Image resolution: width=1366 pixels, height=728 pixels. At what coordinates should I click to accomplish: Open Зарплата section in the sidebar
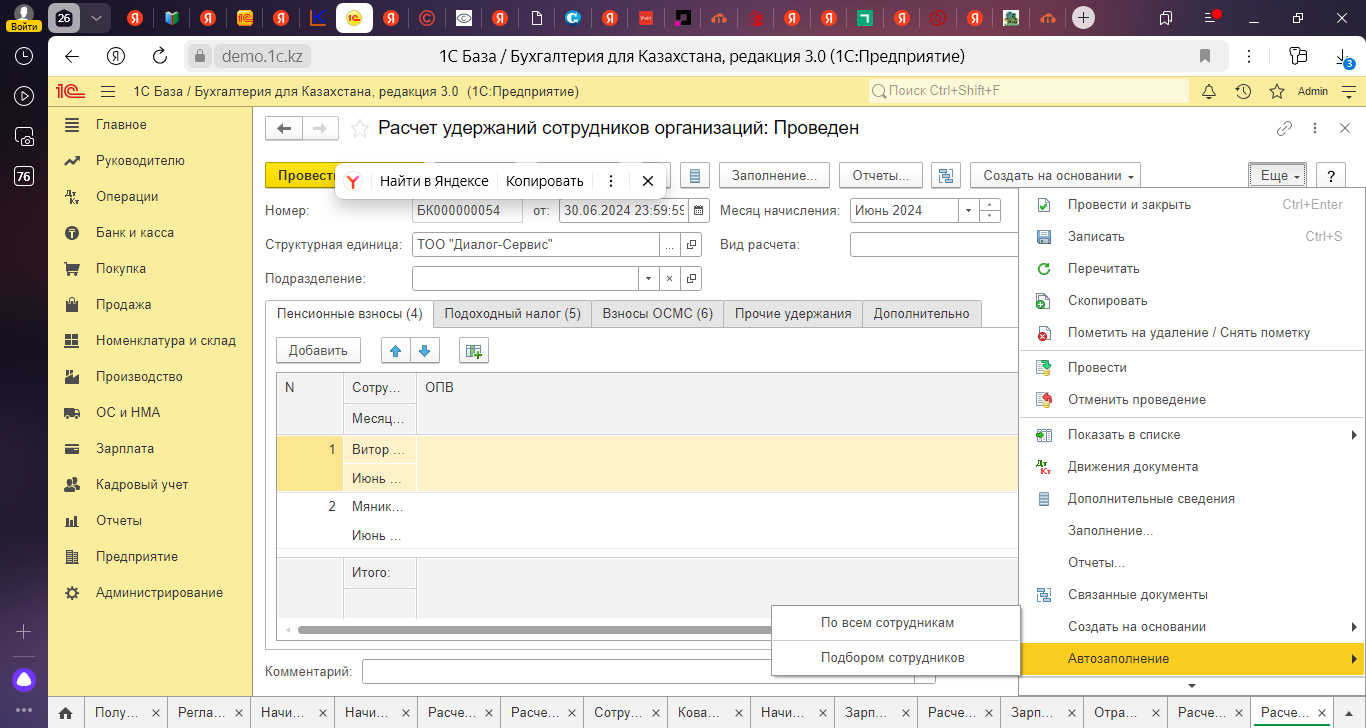(x=125, y=449)
